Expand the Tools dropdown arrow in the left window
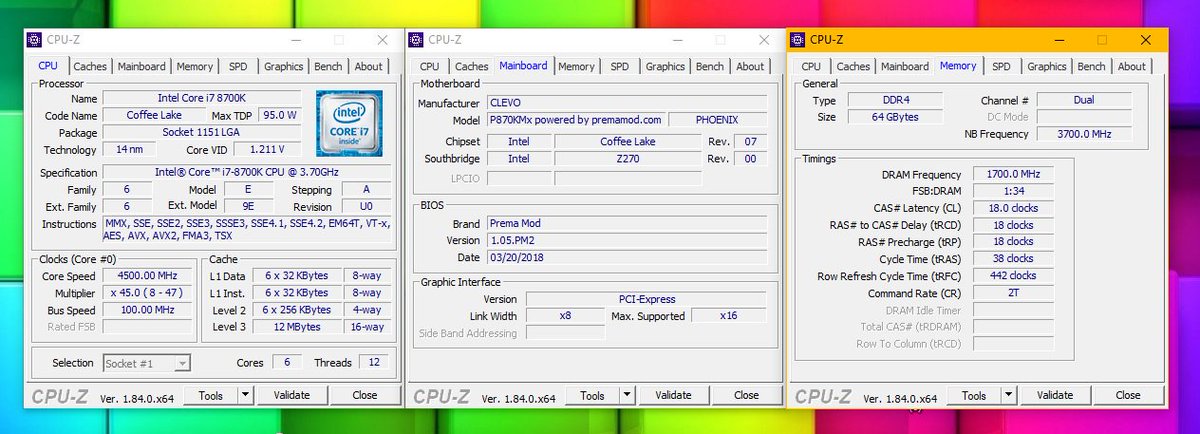The image size is (1200, 434). coord(245,395)
